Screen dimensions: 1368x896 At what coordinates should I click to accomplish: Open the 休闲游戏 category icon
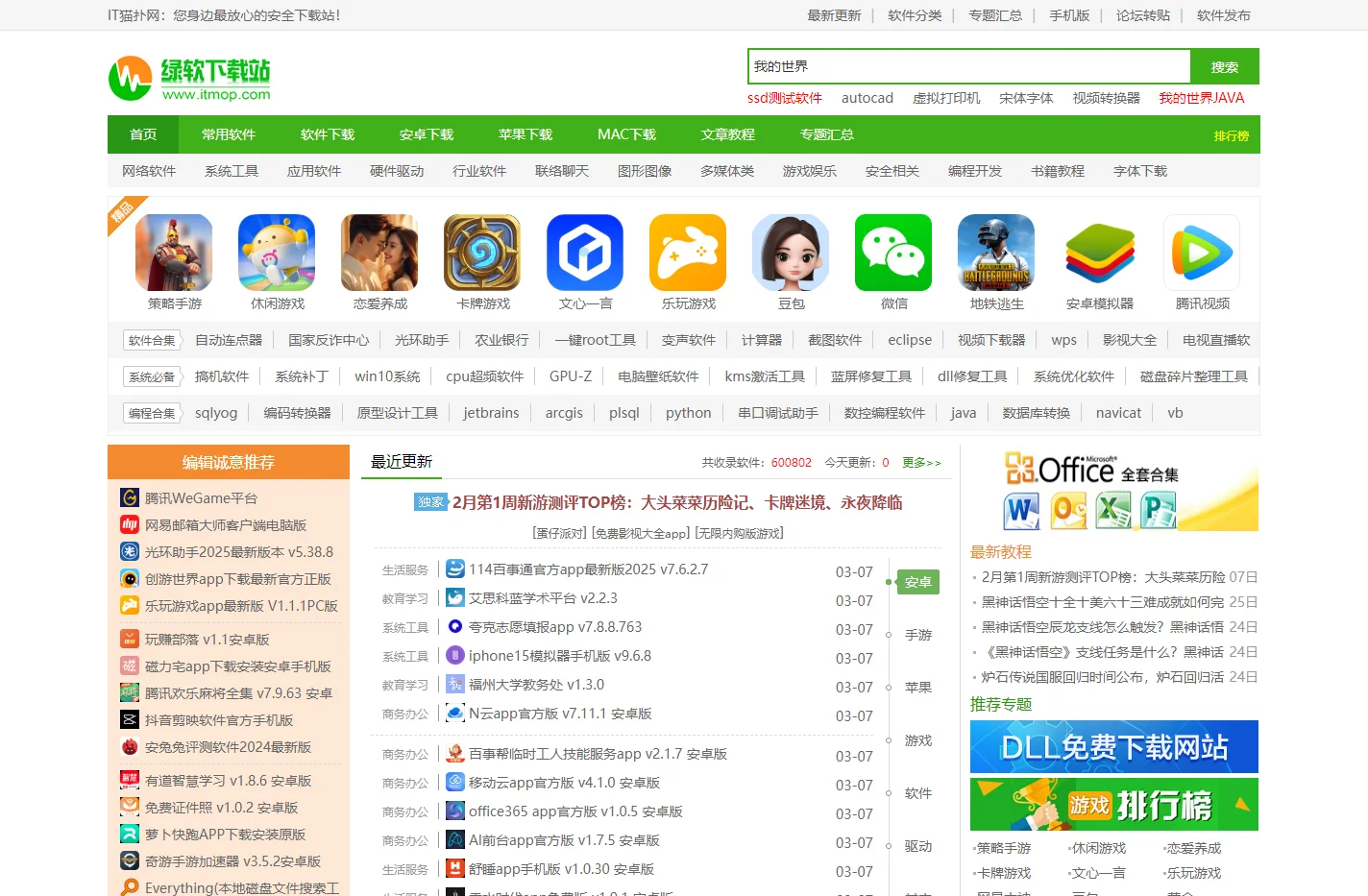click(277, 253)
